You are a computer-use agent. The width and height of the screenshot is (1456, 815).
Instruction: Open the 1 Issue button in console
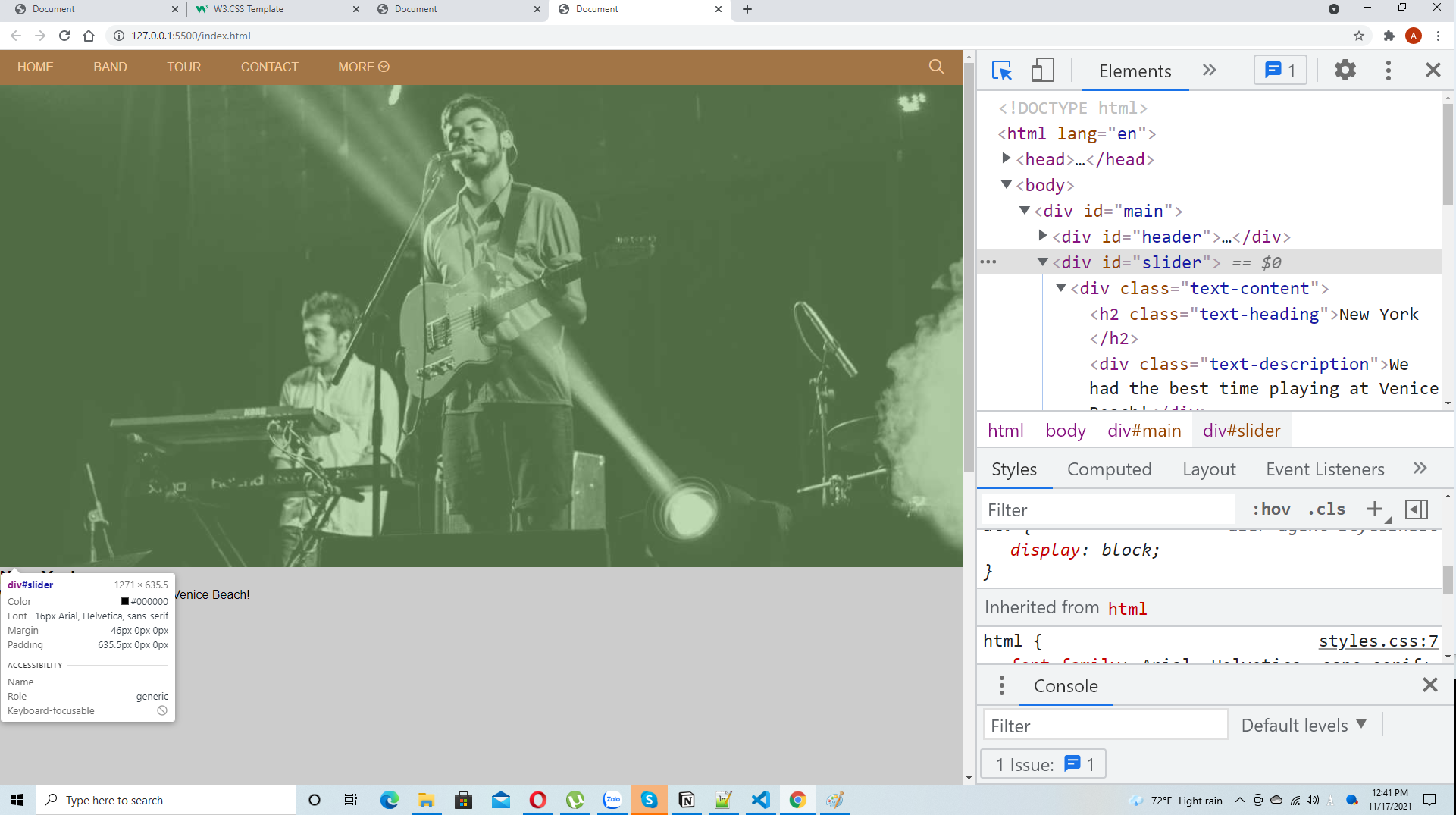pyautogui.click(x=1044, y=764)
